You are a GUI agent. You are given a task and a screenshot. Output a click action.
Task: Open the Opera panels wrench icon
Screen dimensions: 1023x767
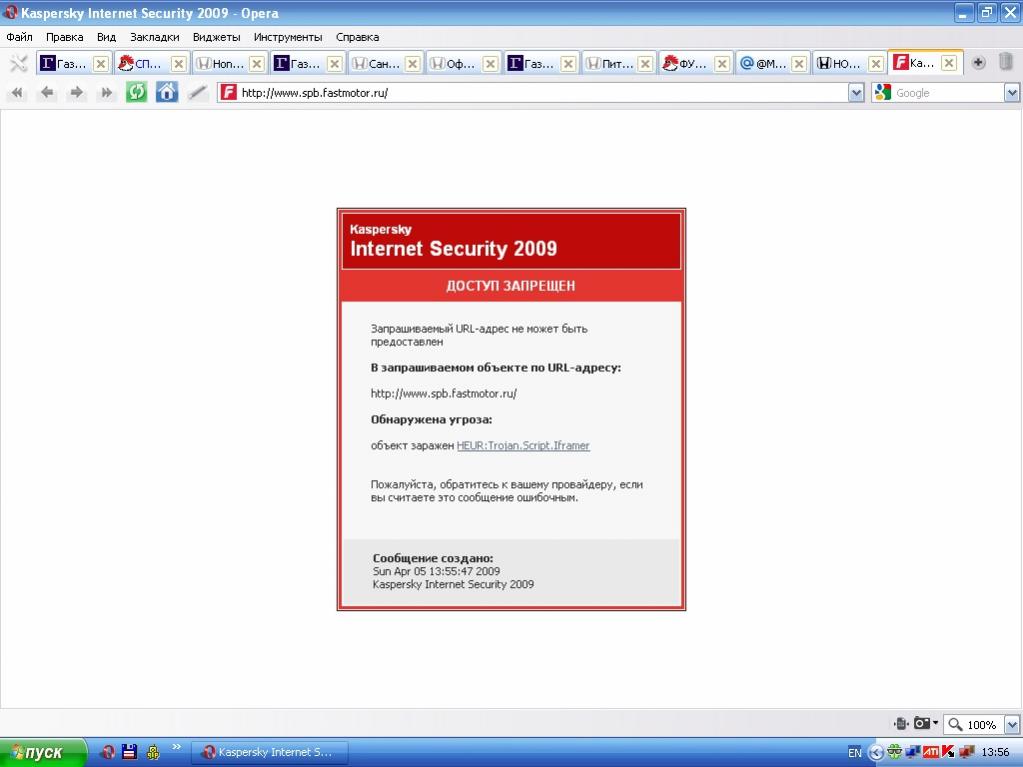(x=18, y=63)
